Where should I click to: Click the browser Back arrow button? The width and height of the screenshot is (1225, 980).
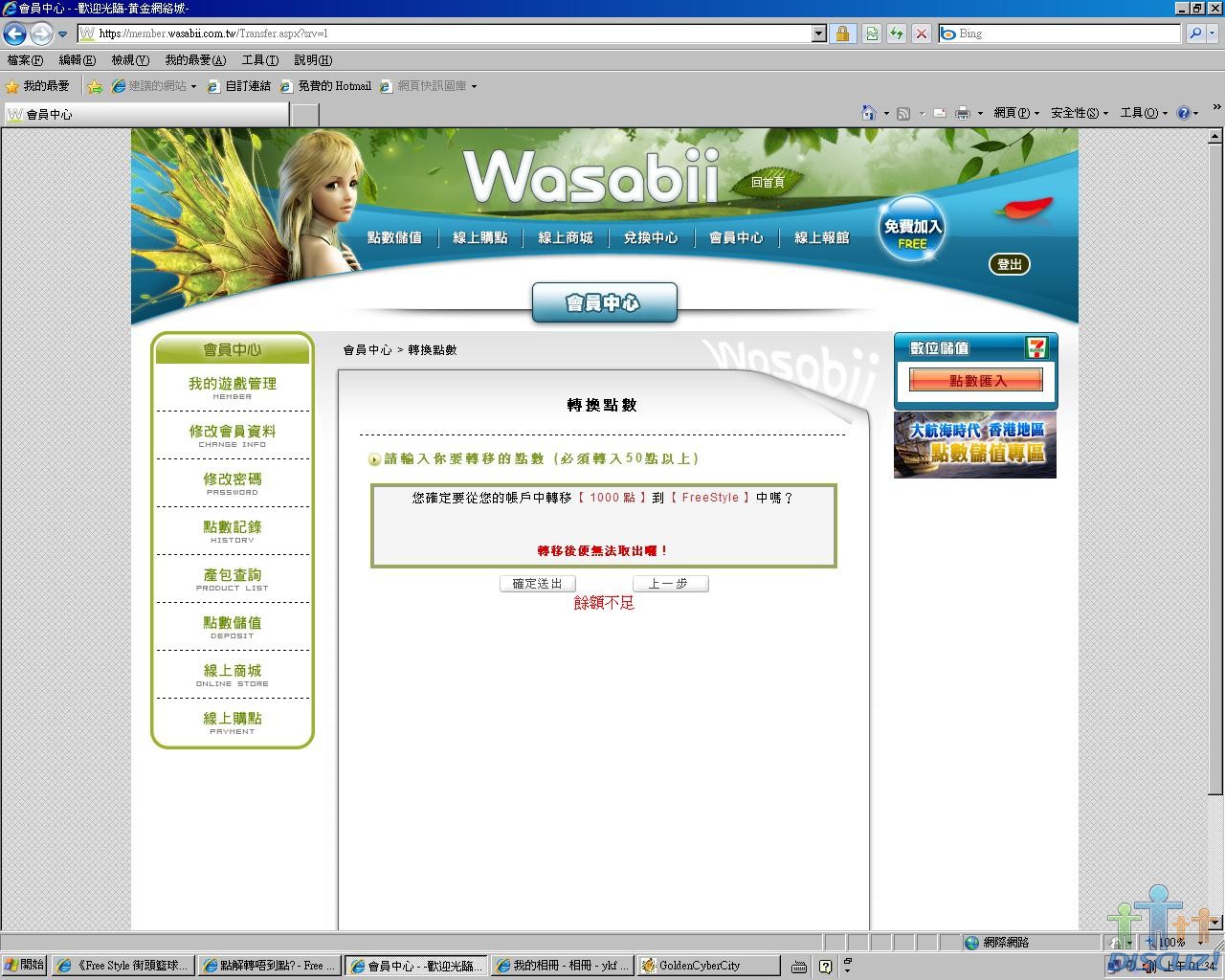tap(14, 33)
